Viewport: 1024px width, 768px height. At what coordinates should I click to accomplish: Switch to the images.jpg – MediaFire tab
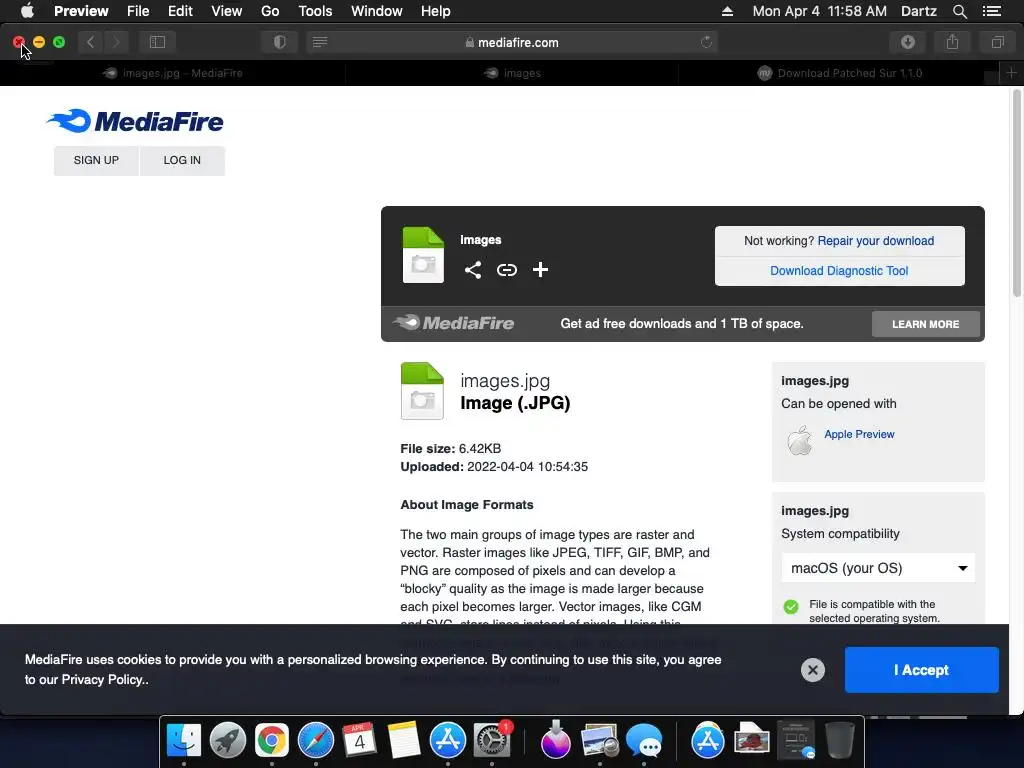tap(172, 73)
